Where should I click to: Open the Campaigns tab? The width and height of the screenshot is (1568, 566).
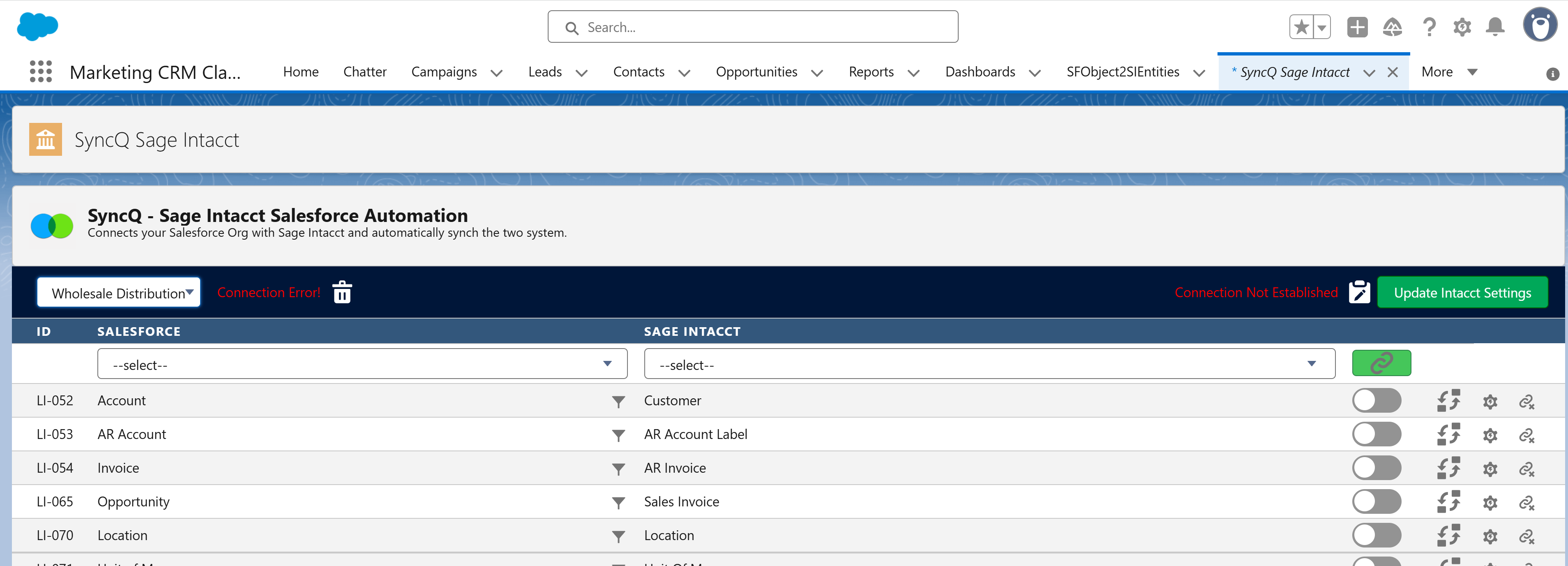pyautogui.click(x=444, y=72)
